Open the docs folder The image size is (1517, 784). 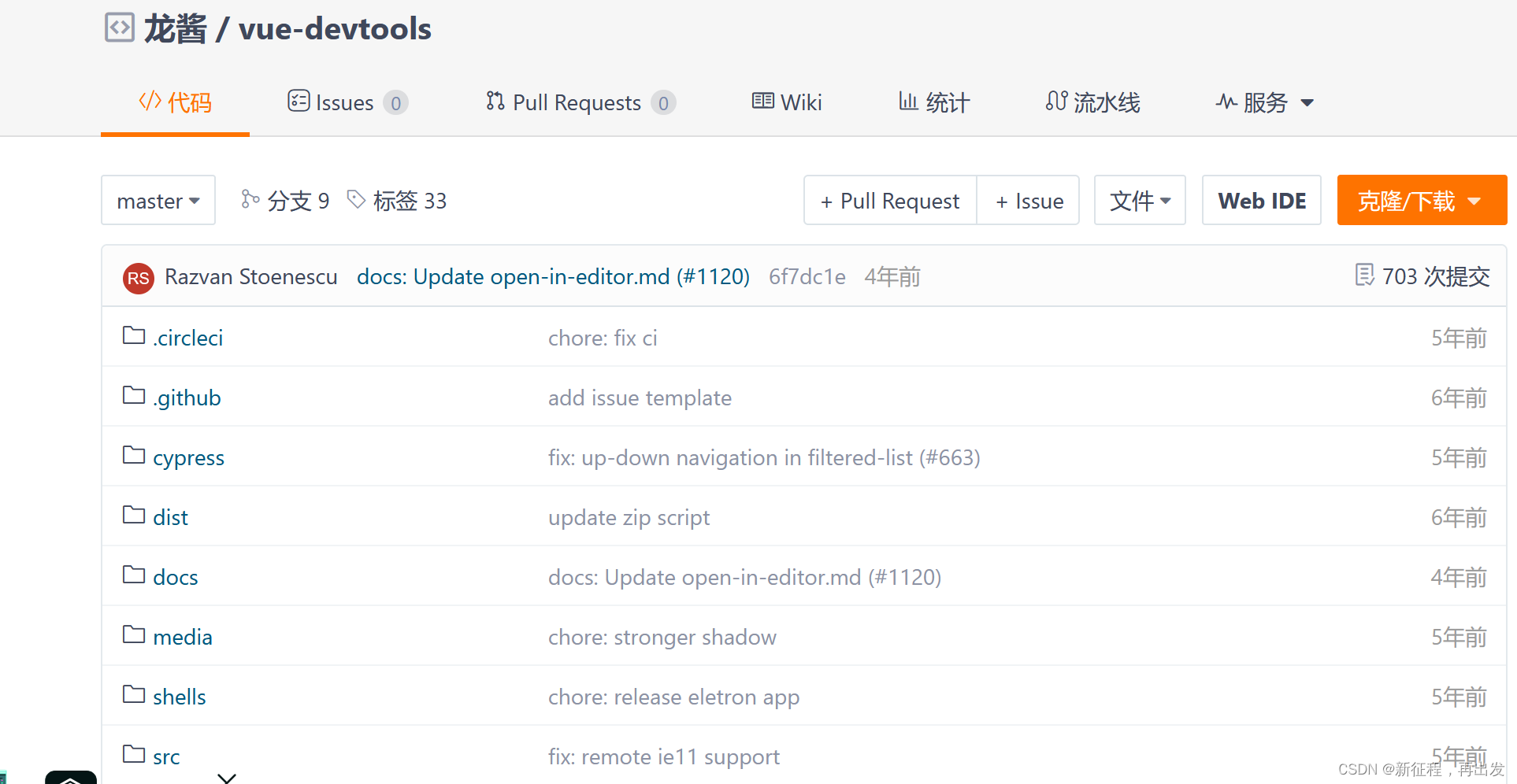pos(176,577)
